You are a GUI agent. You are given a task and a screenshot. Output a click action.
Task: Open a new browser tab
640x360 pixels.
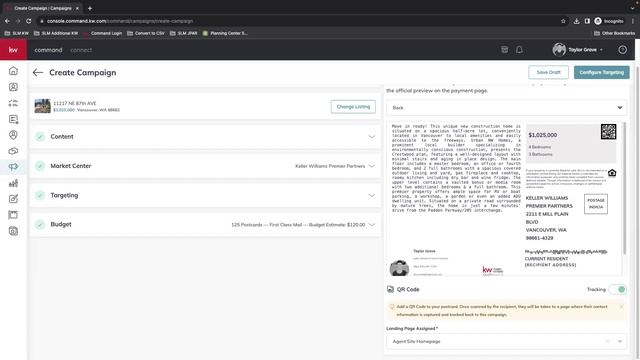pos(90,8)
